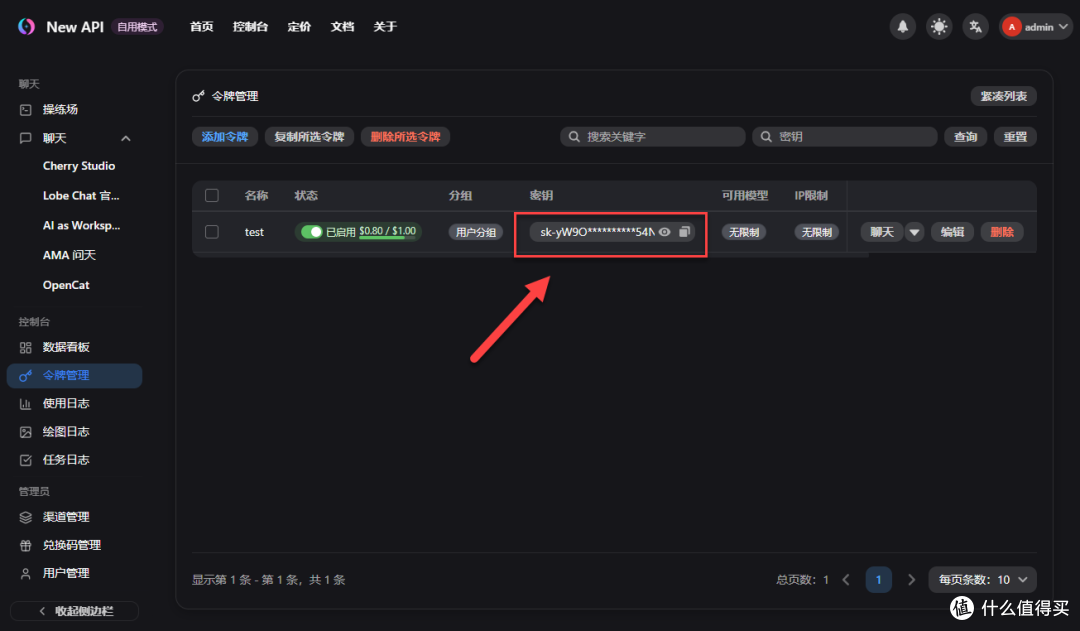Click the 重置 reset button
The height and width of the screenshot is (631, 1080).
[1015, 136]
